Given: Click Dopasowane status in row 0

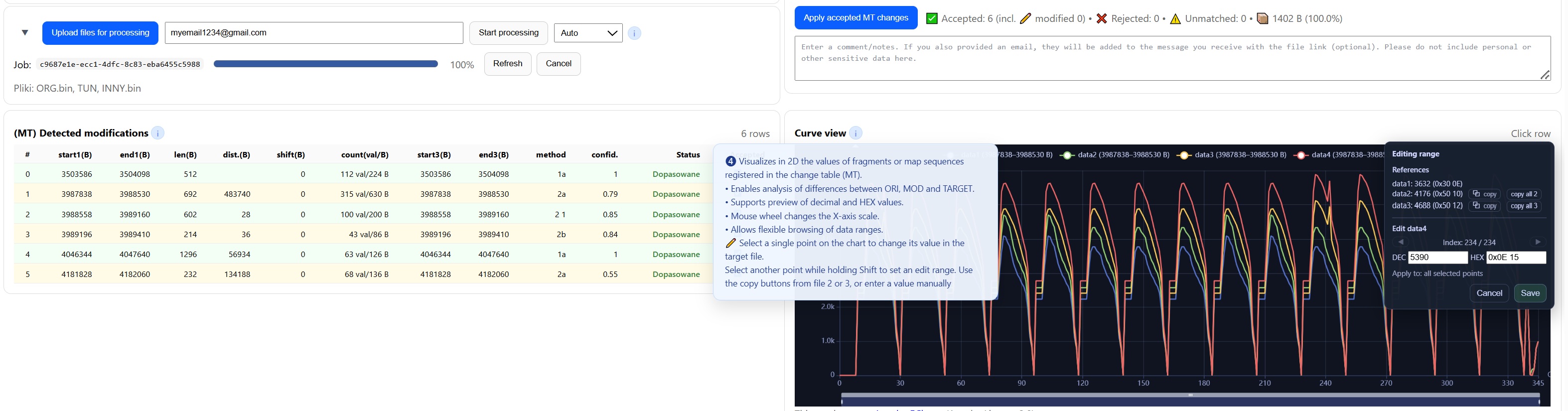Looking at the screenshot, I should (x=676, y=174).
